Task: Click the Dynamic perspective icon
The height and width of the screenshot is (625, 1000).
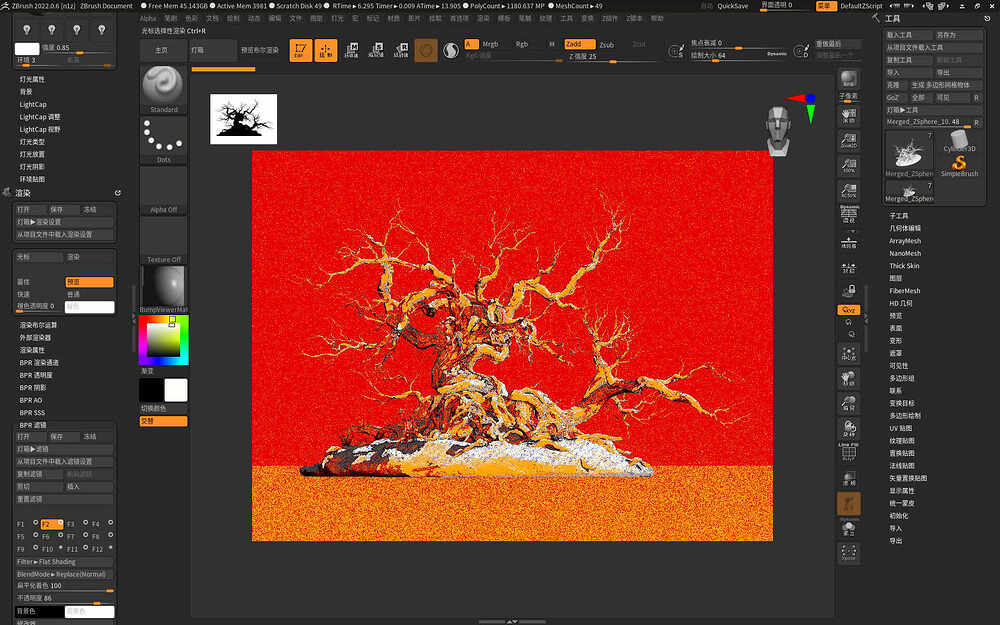Action: point(849,214)
